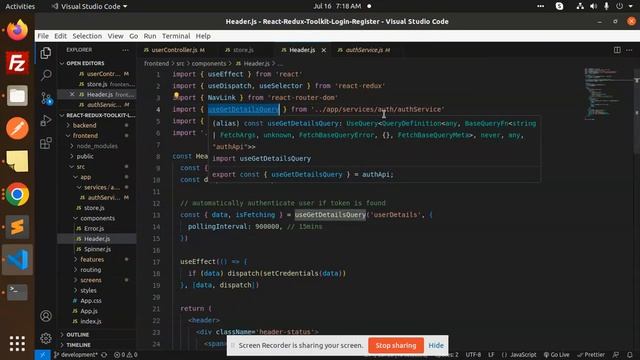This screenshot has width=640, height=360.
Task: Close Header.js in Open Editors list
Action: click(72, 94)
